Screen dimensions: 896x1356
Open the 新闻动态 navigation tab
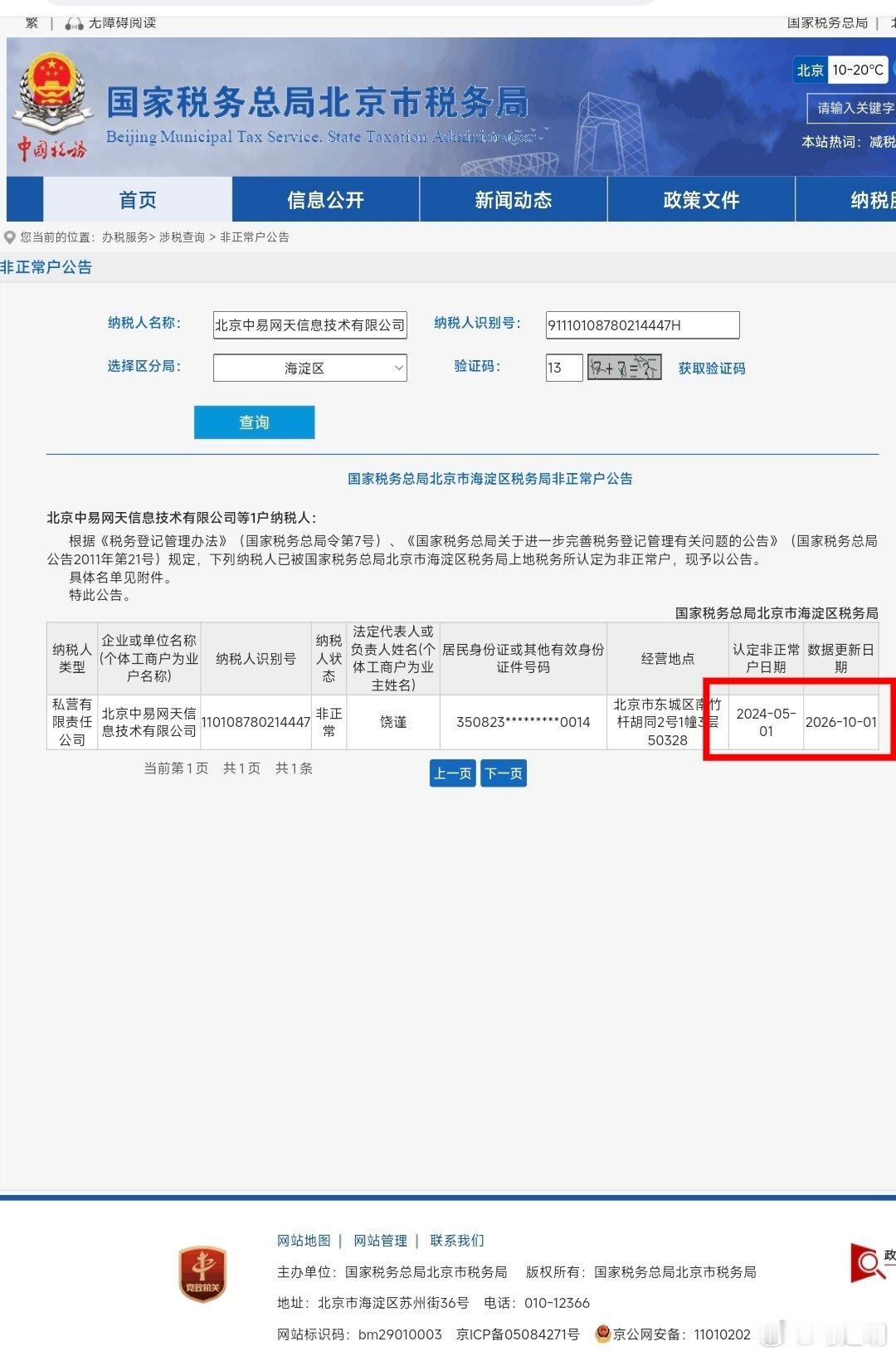514,200
